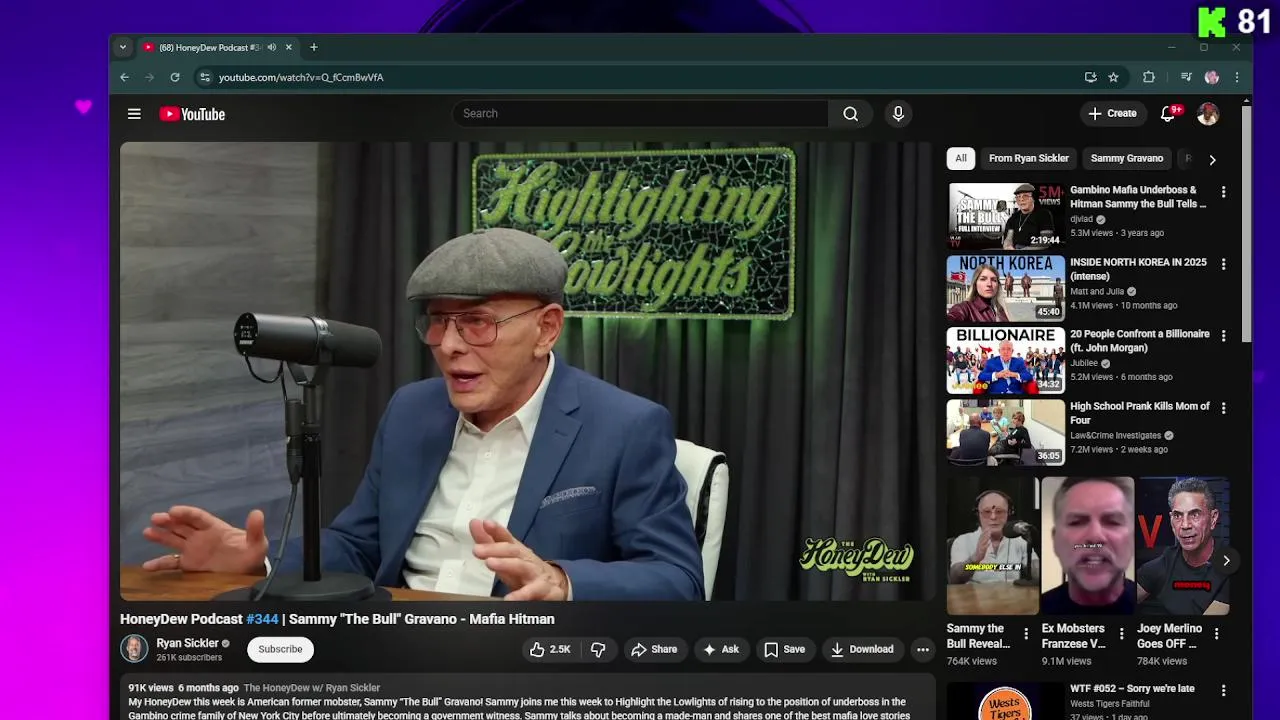Viewport: 1280px width, 720px height.
Task: Select the All filter chip
Action: click(x=961, y=158)
